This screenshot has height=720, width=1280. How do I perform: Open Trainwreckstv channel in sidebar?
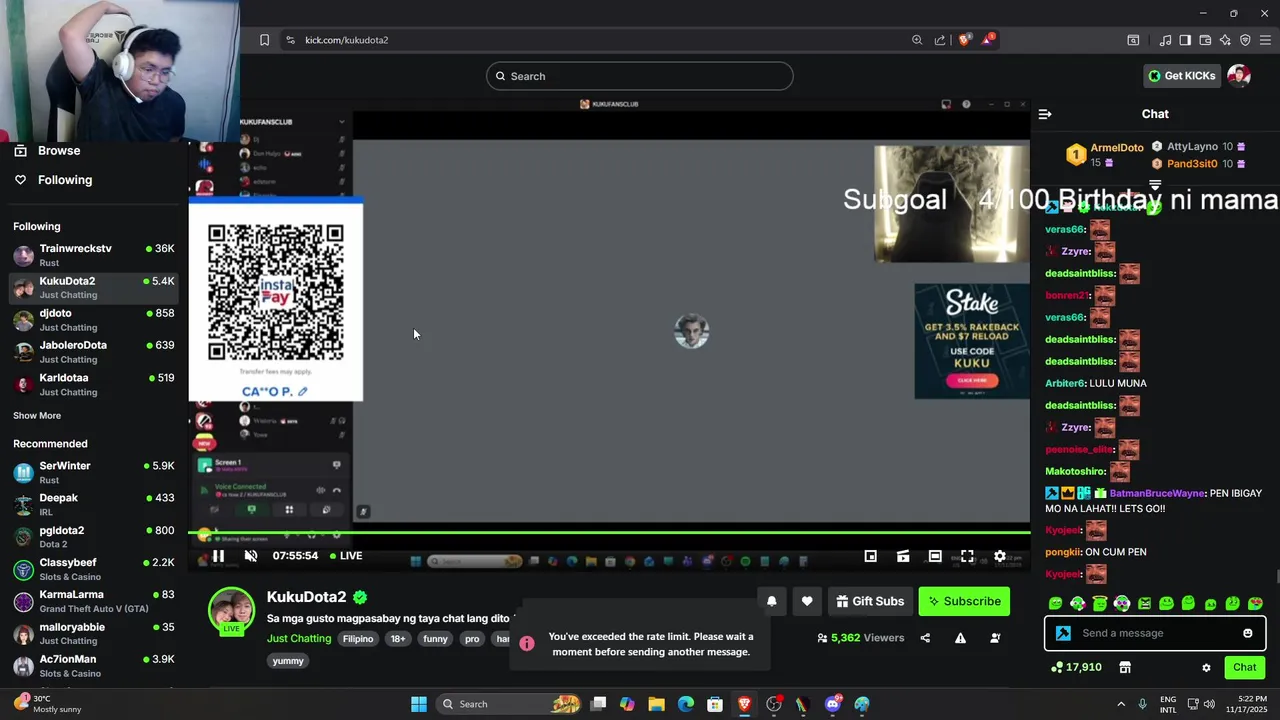(x=94, y=255)
